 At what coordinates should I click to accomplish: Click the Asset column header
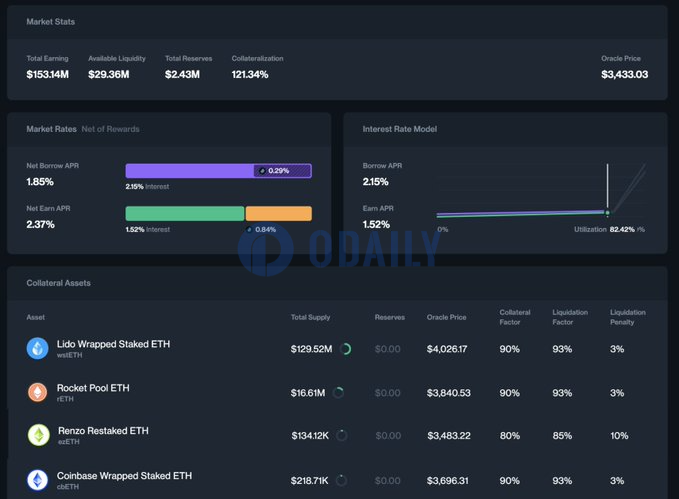(36, 317)
